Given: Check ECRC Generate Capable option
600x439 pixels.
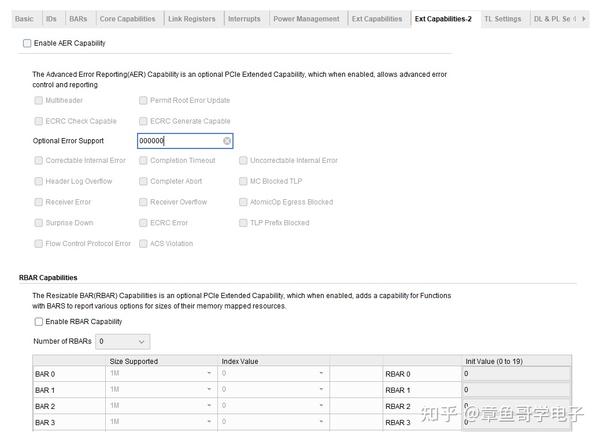Looking at the screenshot, I should click(x=143, y=121).
